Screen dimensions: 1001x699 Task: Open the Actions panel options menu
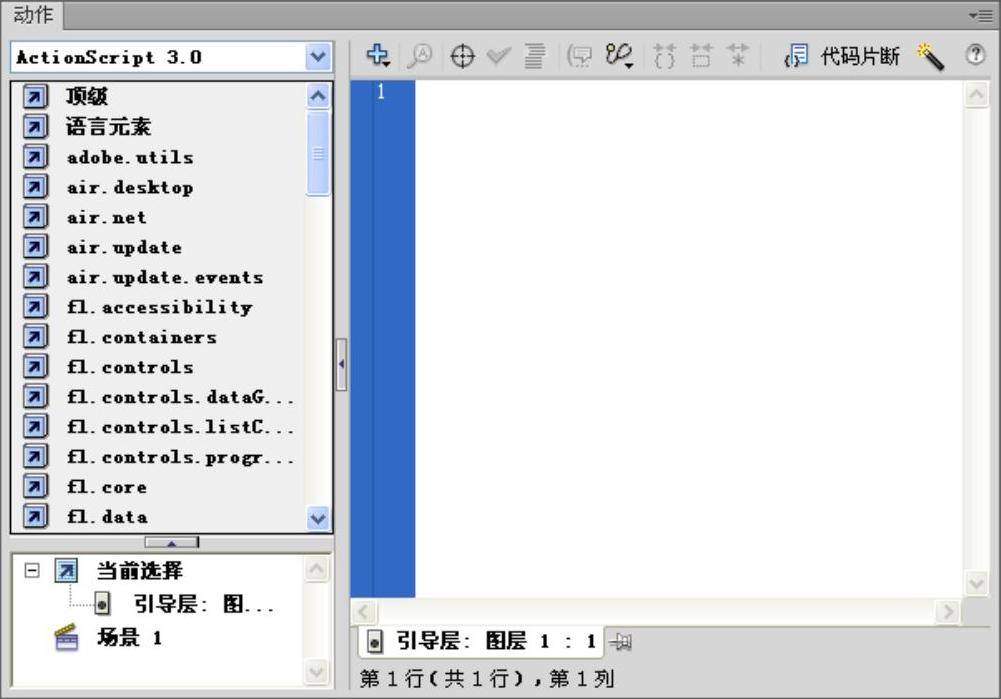(x=980, y=15)
